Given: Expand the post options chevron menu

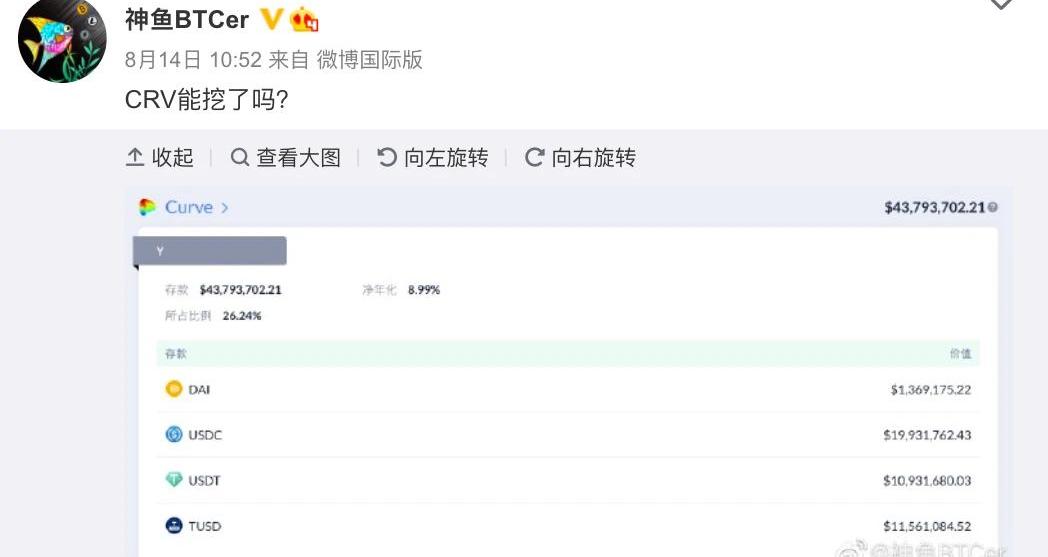Looking at the screenshot, I should coord(1001,5).
